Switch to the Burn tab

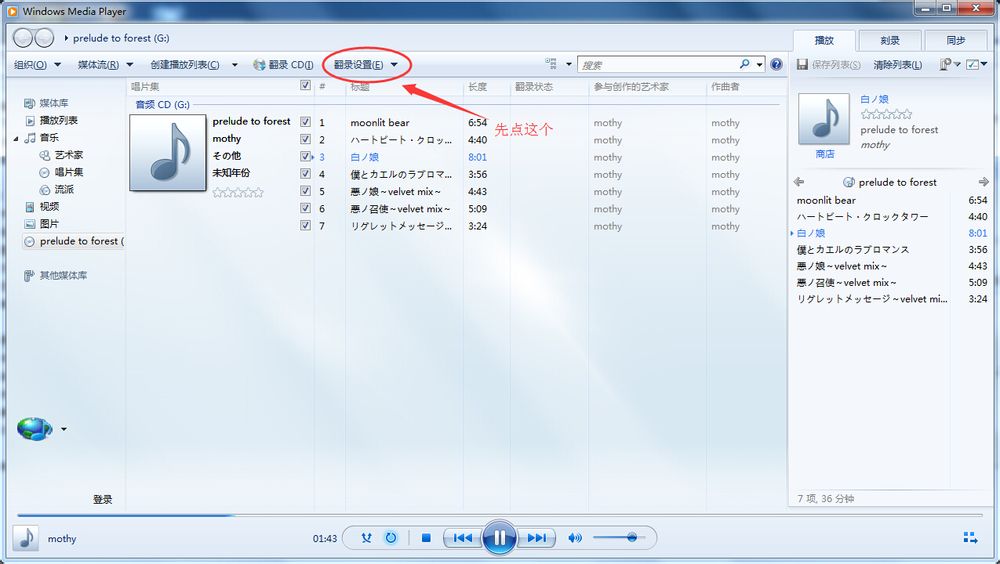(890, 40)
